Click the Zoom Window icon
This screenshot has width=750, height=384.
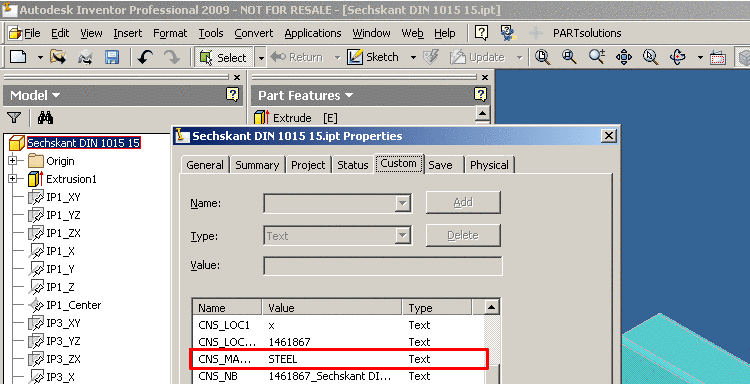[569, 57]
